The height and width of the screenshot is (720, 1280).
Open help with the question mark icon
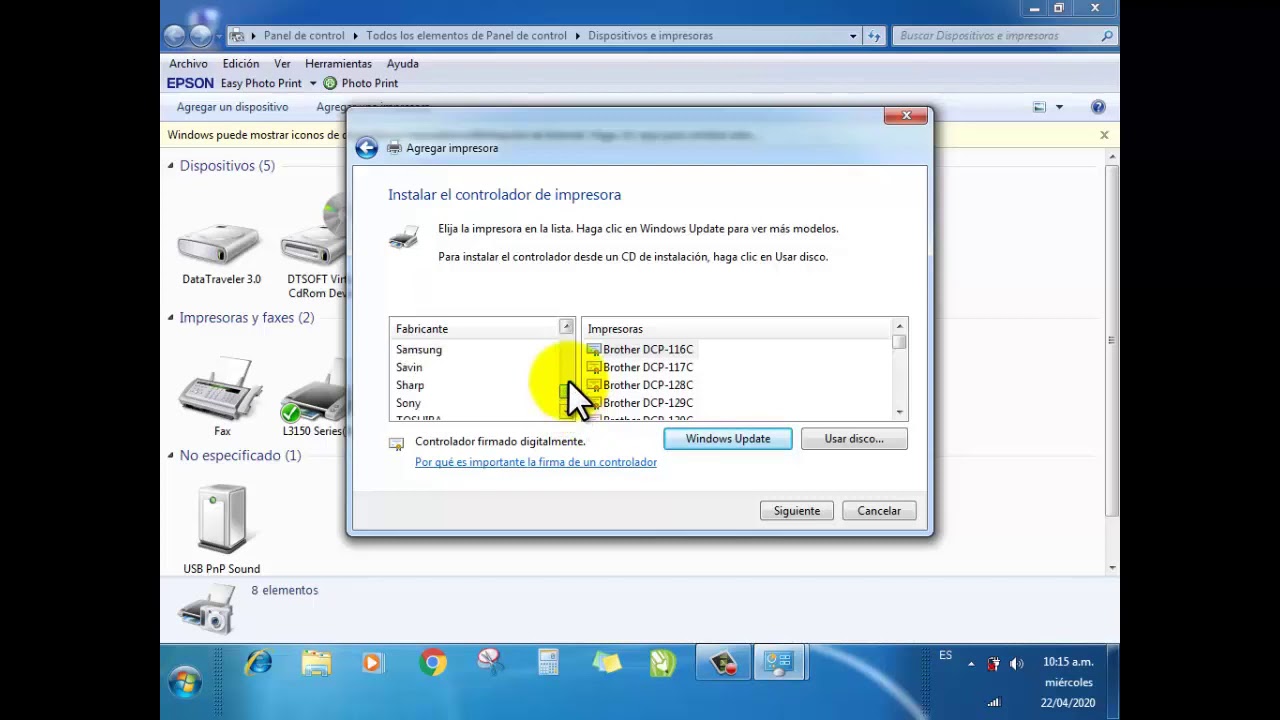1098,107
